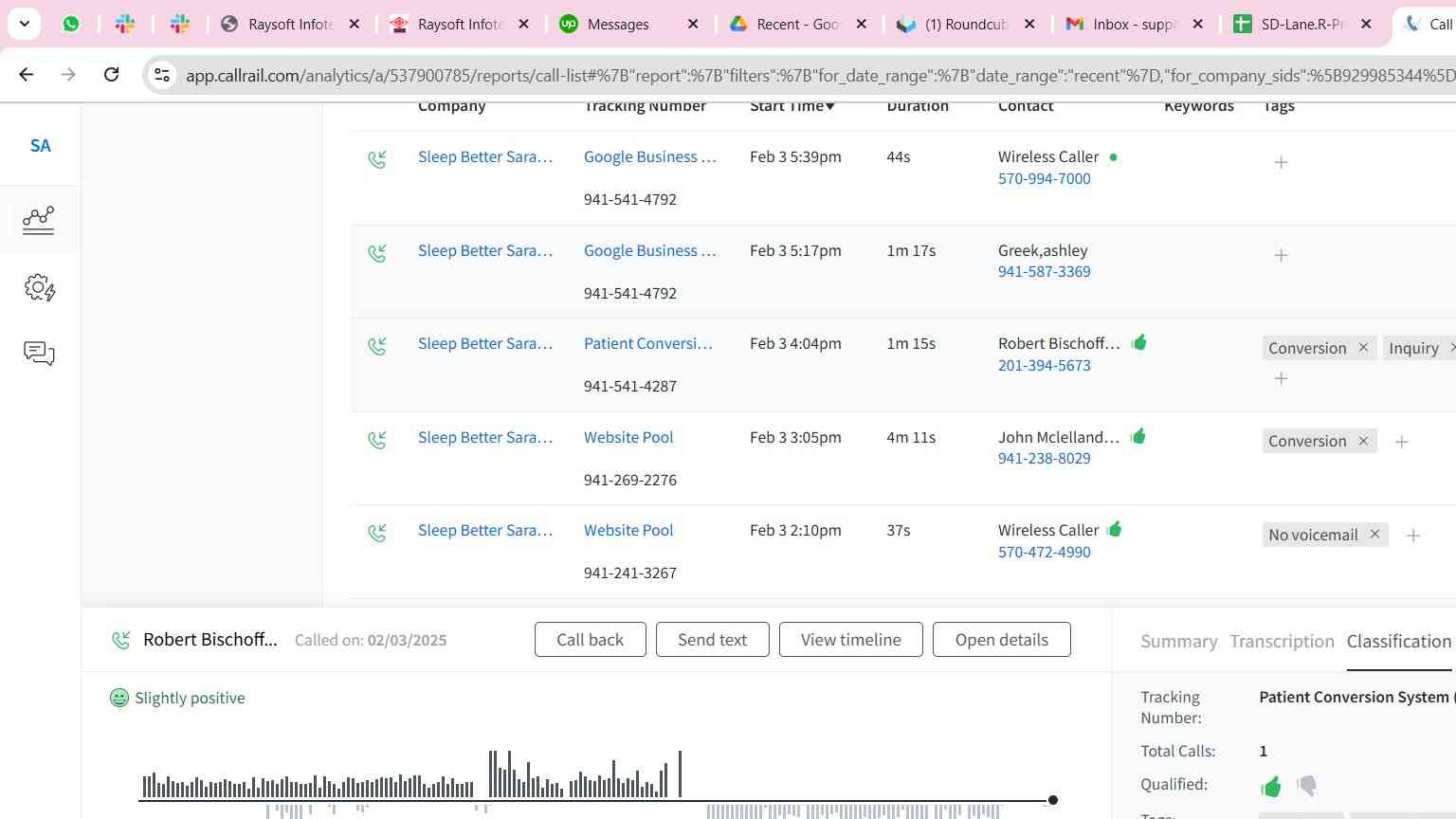Close the Messages browser tab
The width and height of the screenshot is (1456, 819).
693,25
